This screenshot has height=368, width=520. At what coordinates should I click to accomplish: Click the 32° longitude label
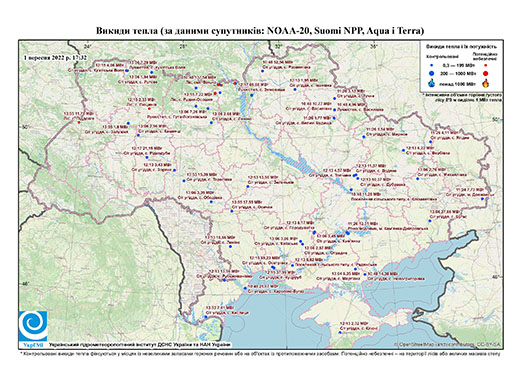coord(278,46)
